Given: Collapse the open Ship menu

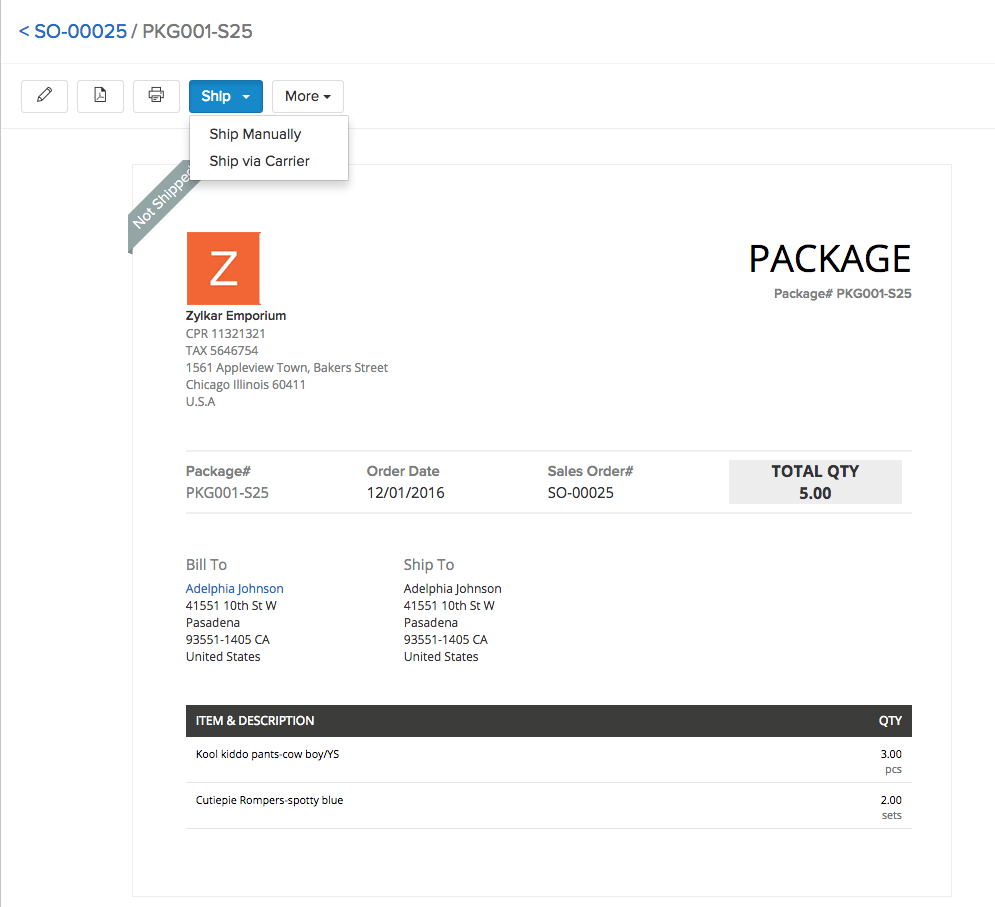Looking at the screenshot, I should tap(225, 96).
